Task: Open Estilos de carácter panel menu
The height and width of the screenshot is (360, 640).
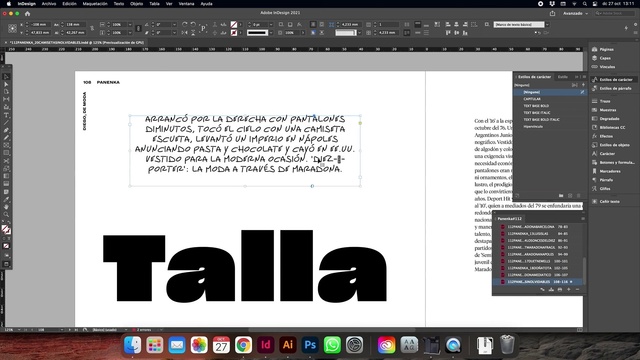Action: coord(584,77)
